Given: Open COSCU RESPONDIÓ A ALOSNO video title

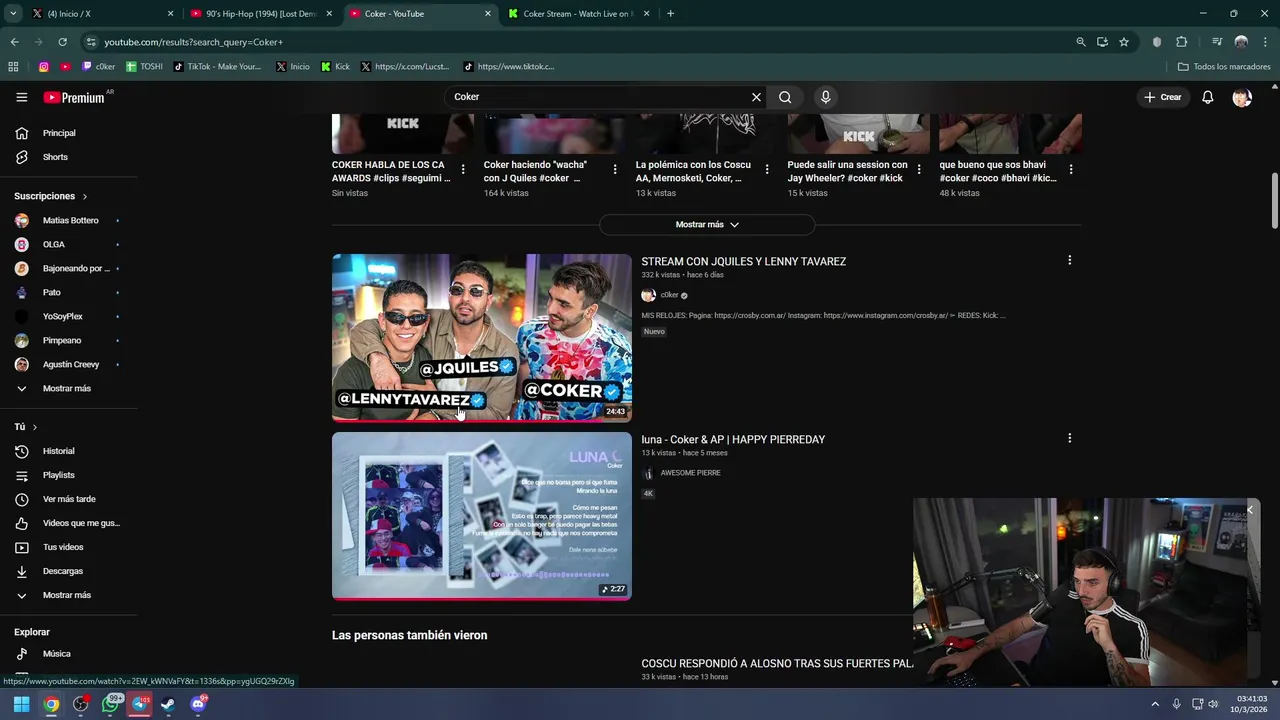Looking at the screenshot, I should coord(777,663).
